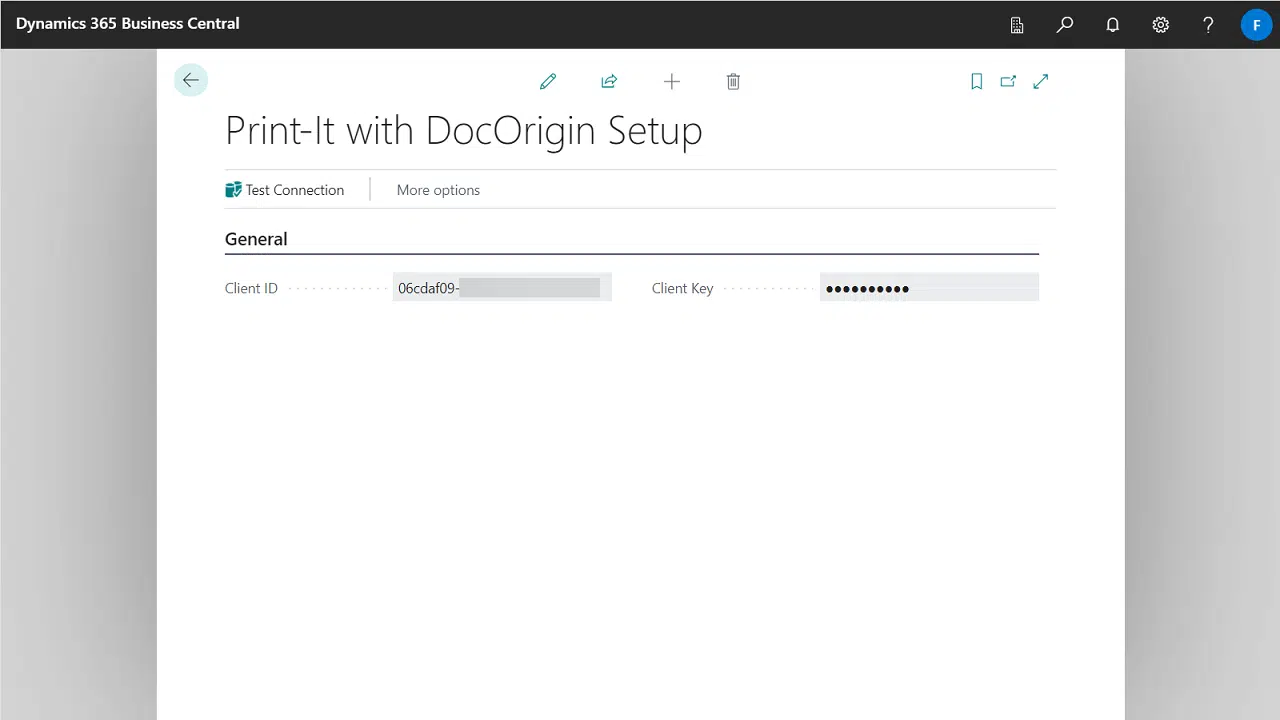
Task: Click inside the Client Key field
Action: tap(928, 287)
